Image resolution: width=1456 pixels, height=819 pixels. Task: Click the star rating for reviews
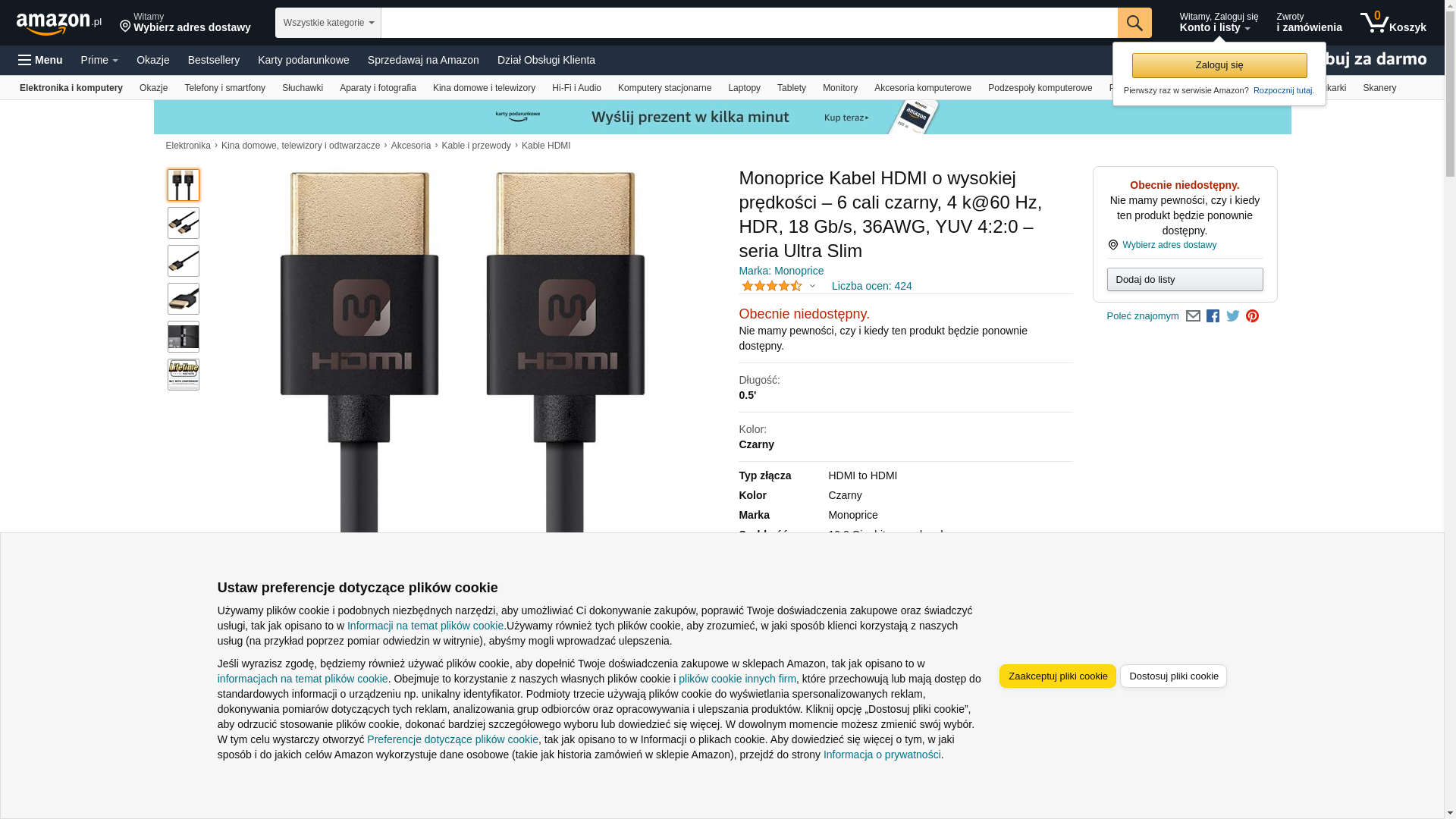tap(772, 286)
